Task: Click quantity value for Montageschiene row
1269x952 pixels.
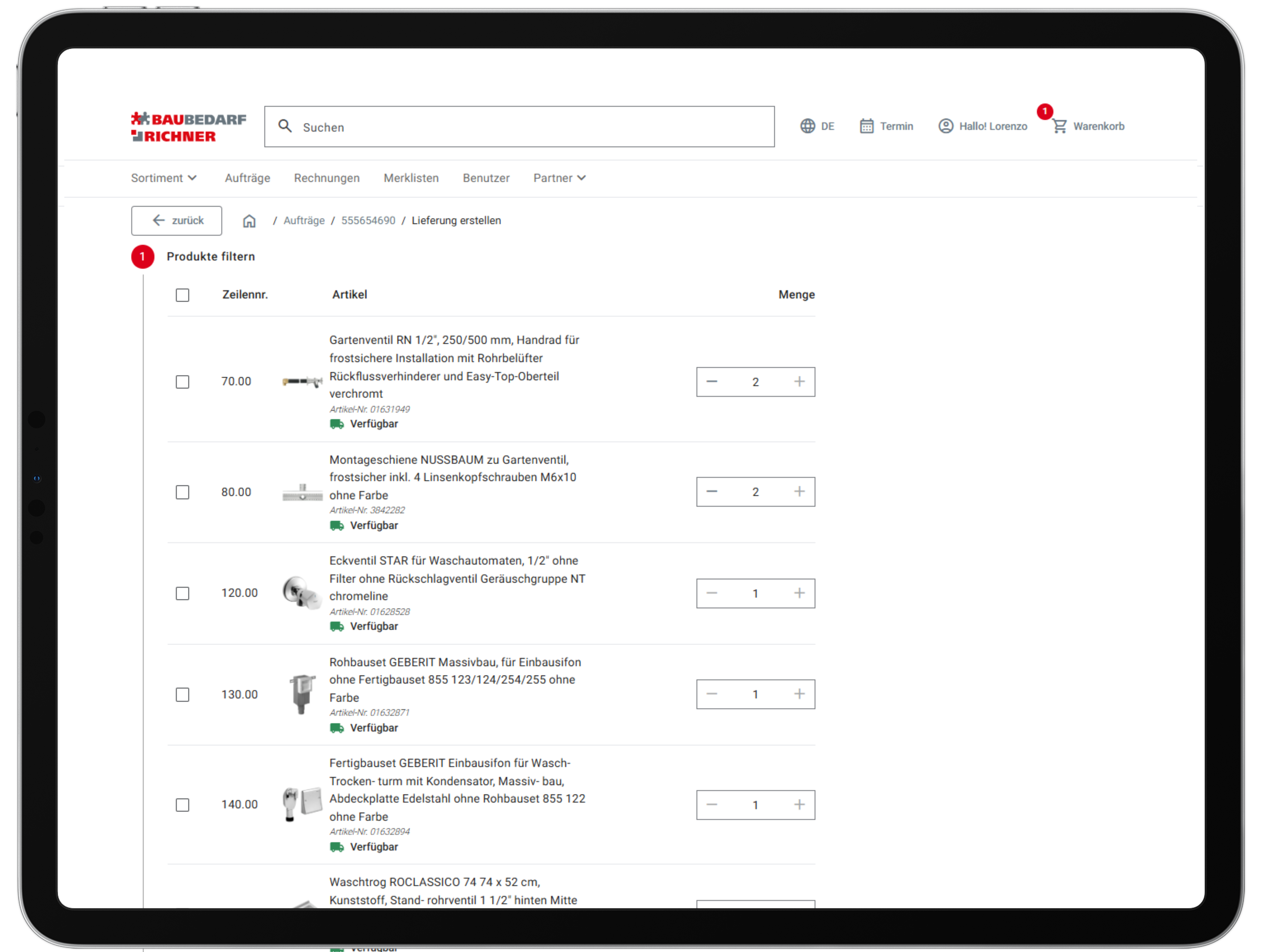Action: (756, 492)
